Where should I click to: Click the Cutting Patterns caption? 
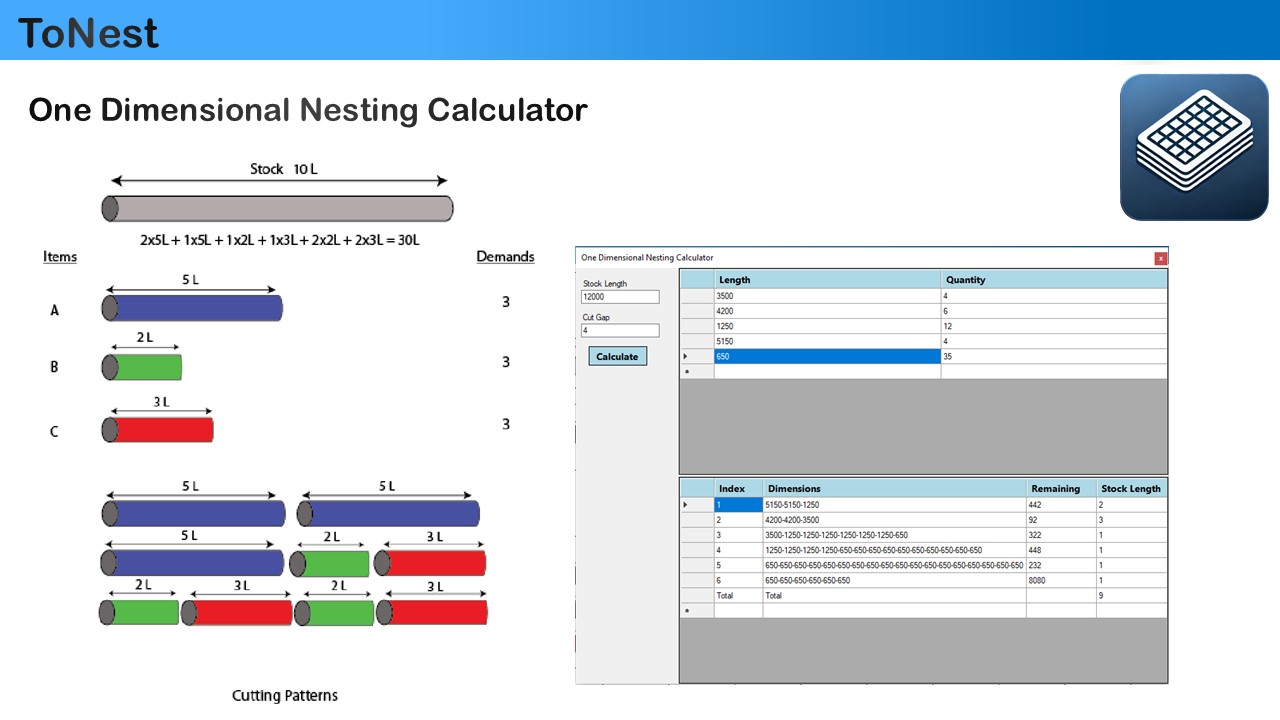tap(285, 695)
